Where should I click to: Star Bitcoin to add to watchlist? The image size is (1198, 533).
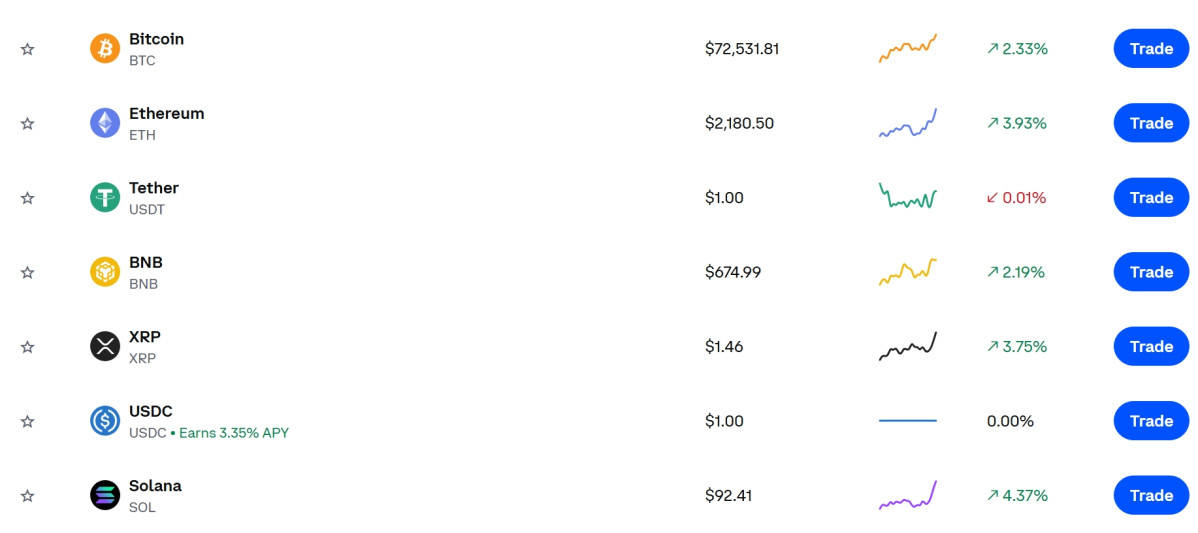pyautogui.click(x=28, y=49)
